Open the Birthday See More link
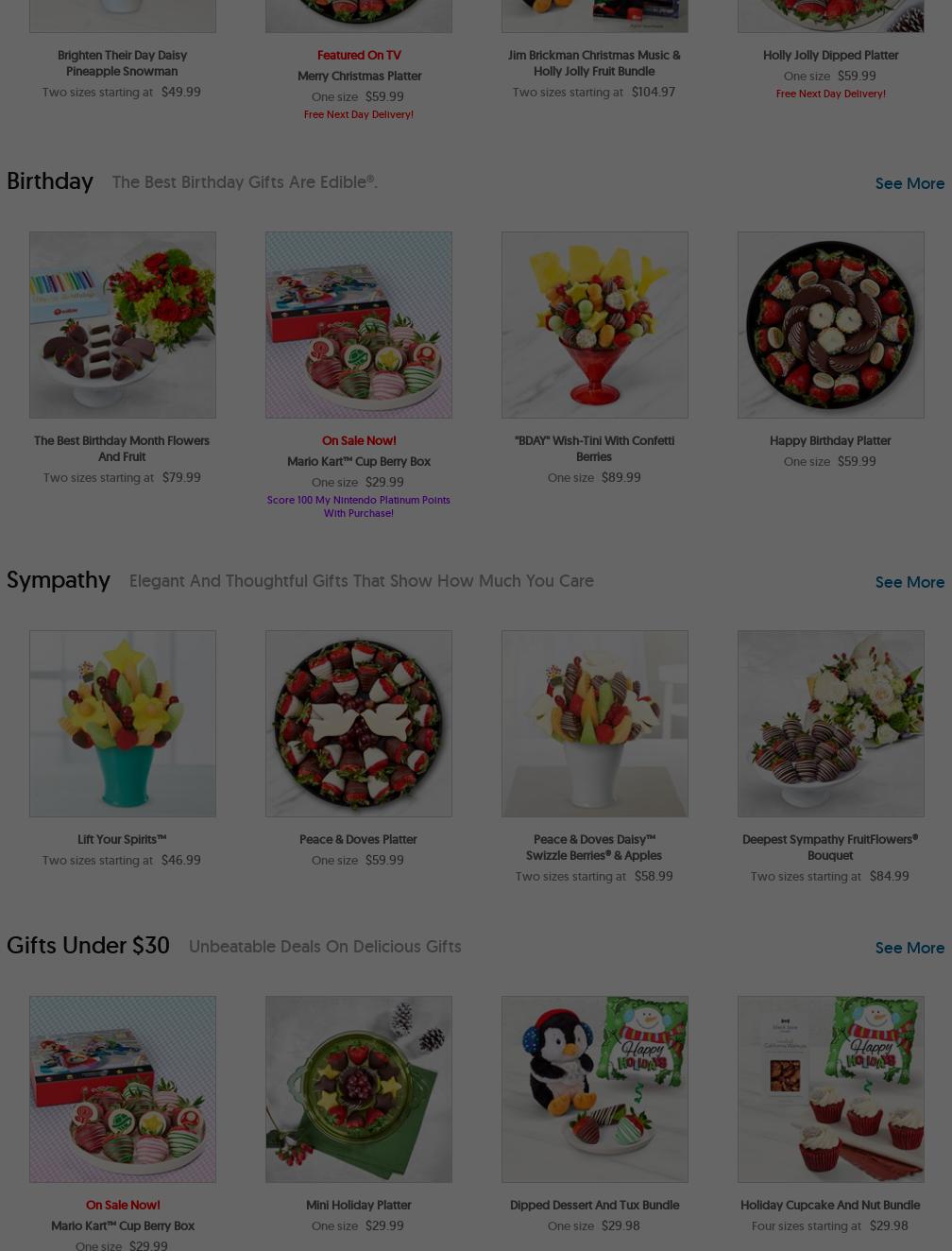The height and width of the screenshot is (1251, 952). pyautogui.click(x=909, y=183)
